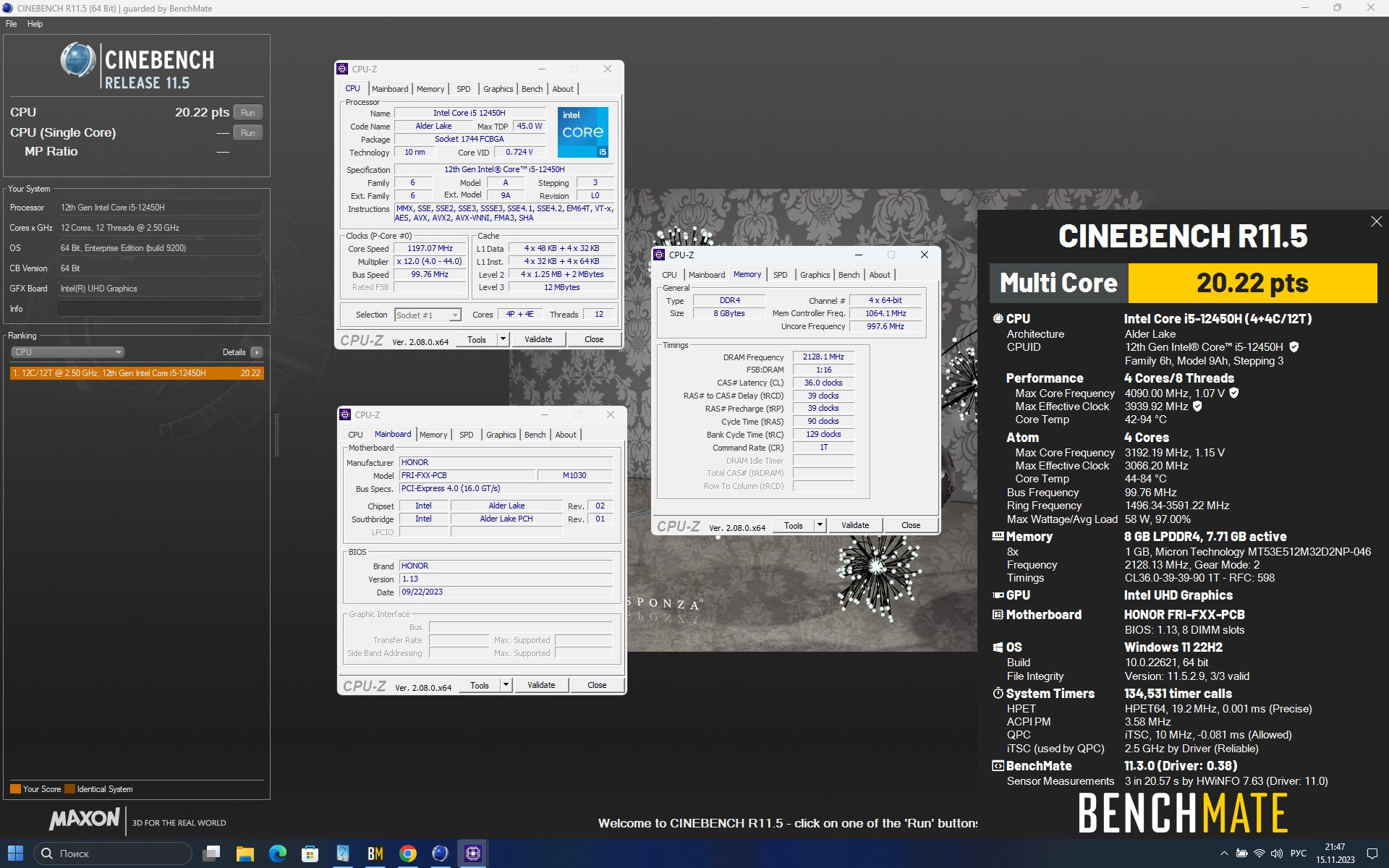Screen dimensions: 1389x868
Task: Click the CPUID verified shield icon
Action: pyautogui.click(x=1294, y=347)
